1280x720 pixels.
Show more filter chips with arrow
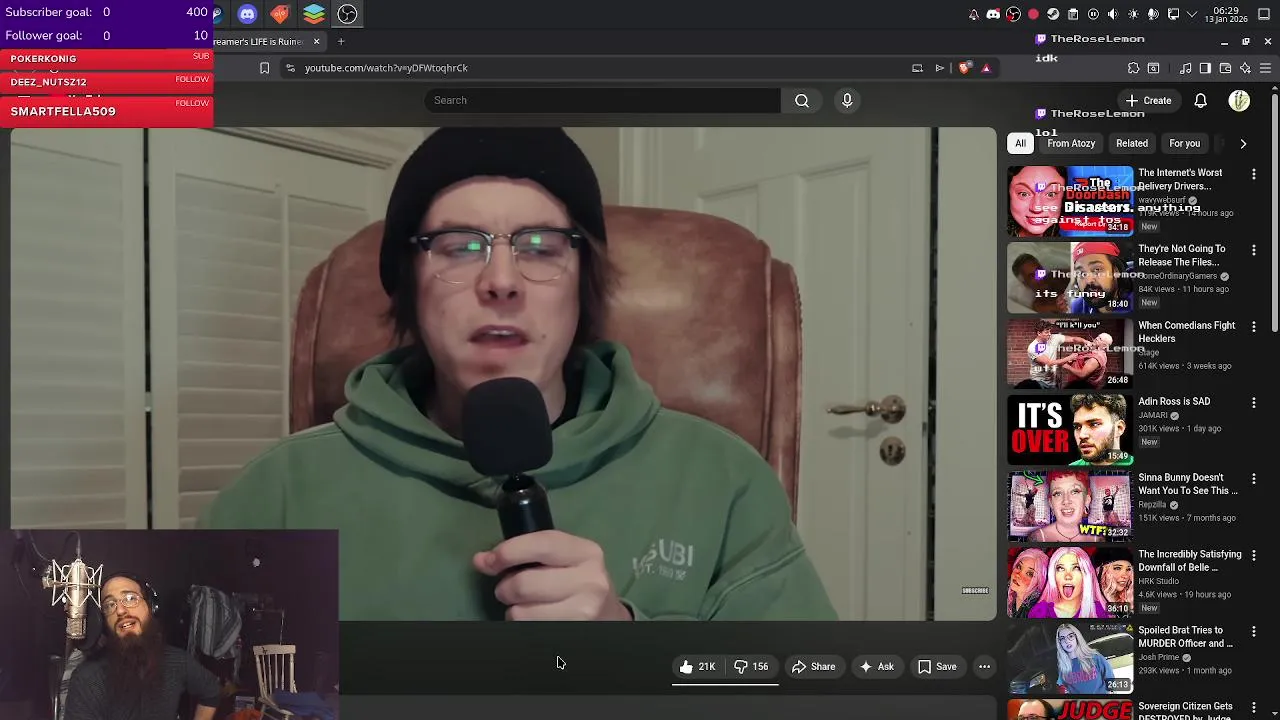1243,143
